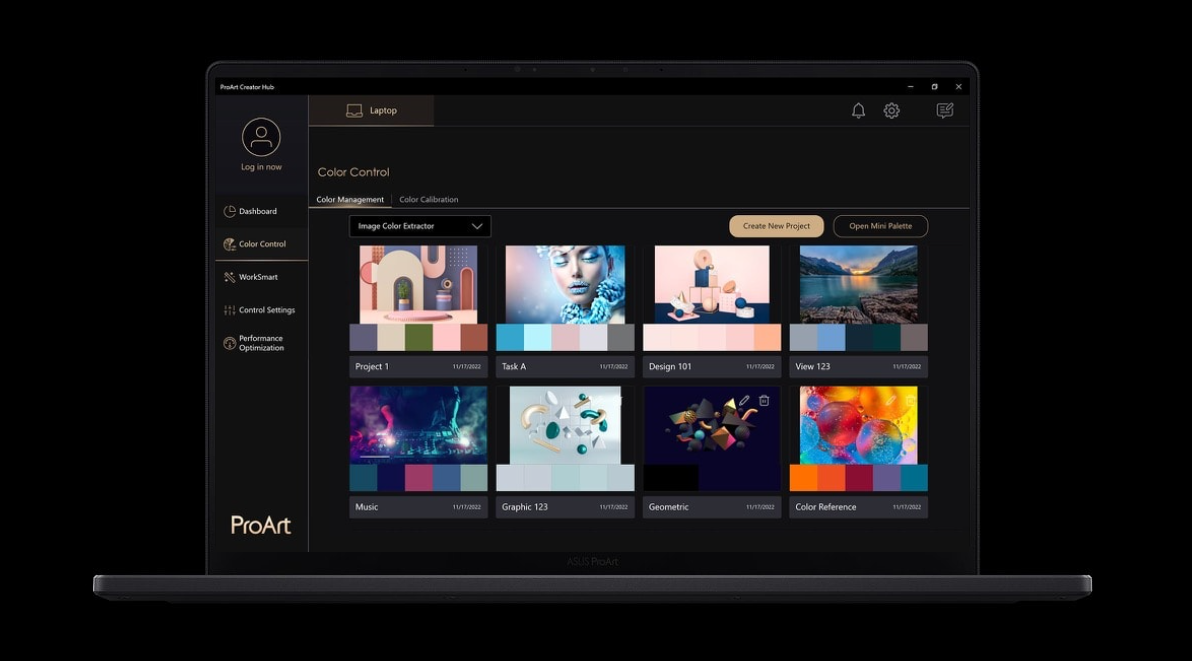
Task: Pick the olive green swatch in Project 1
Action: tap(418, 338)
